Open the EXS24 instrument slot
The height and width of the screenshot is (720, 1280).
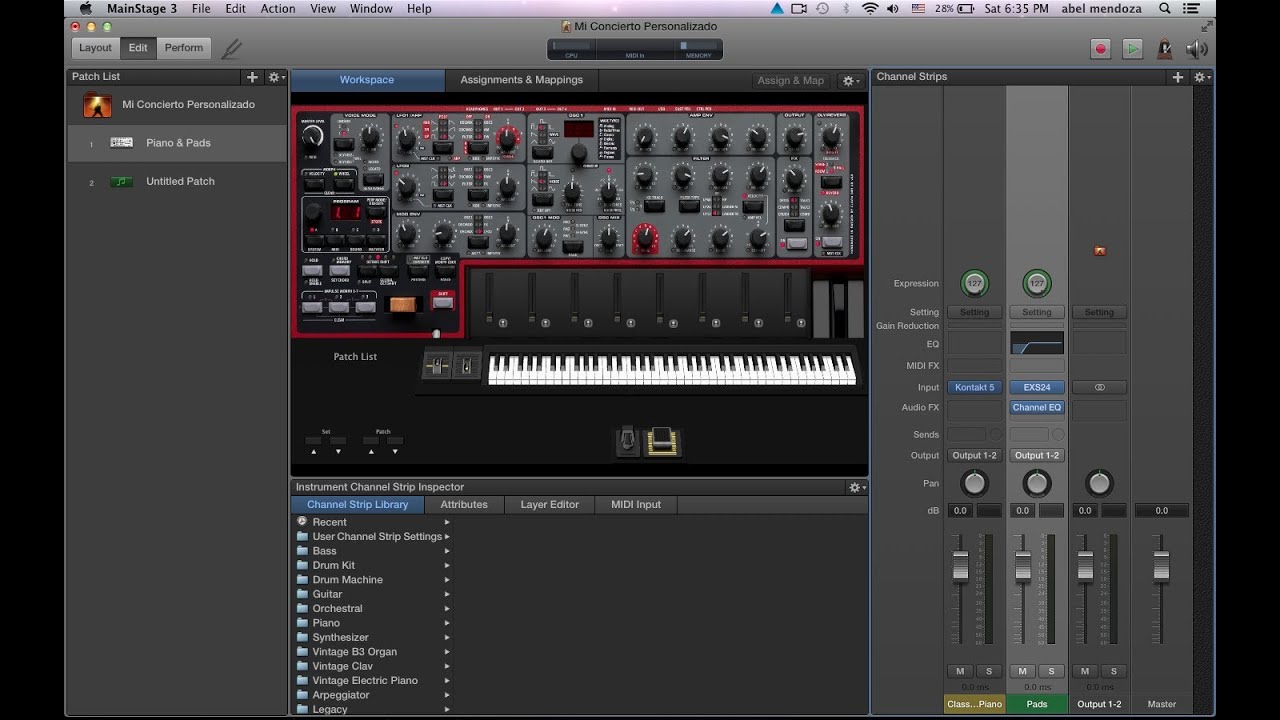tap(1037, 387)
